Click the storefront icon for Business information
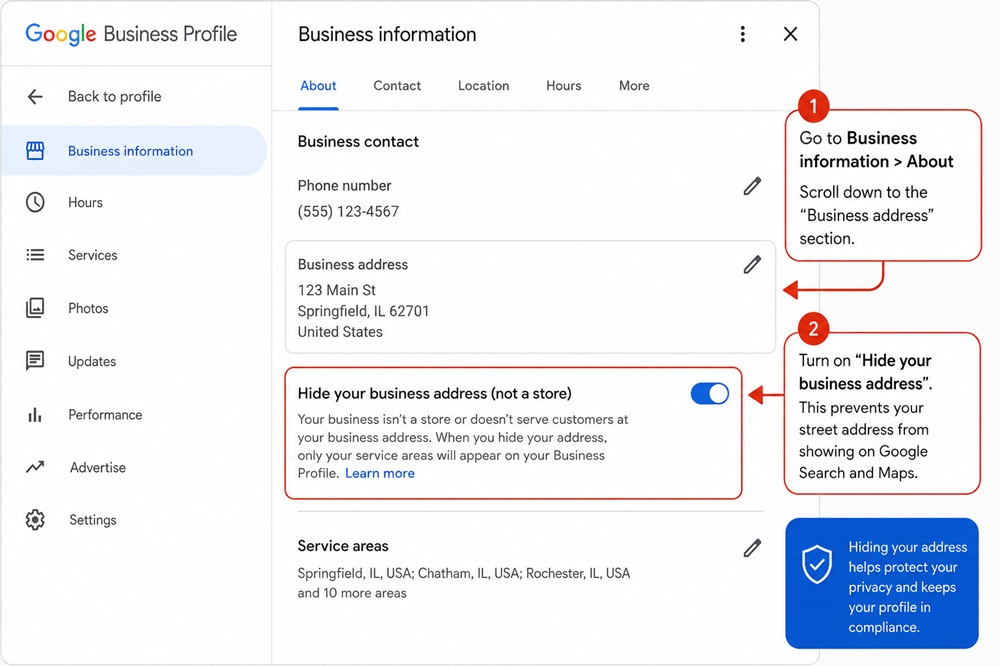1000x666 pixels. (35, 151)
